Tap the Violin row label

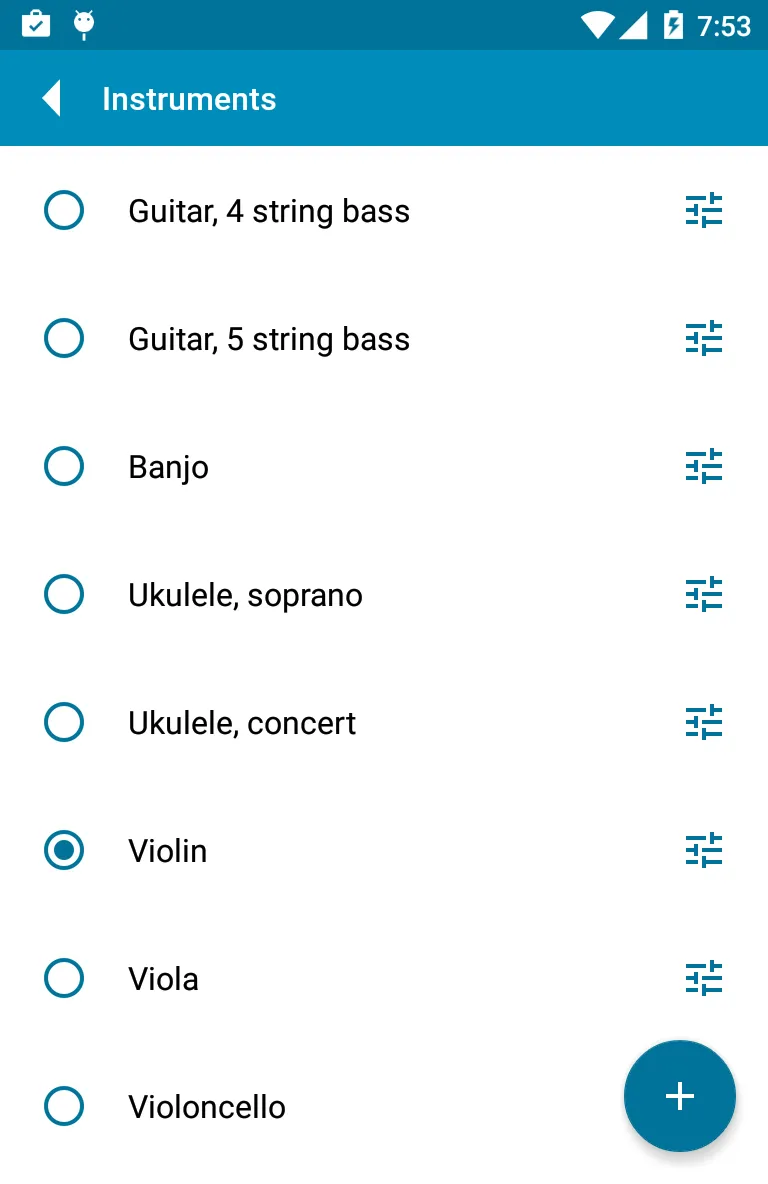coord(167,850)
